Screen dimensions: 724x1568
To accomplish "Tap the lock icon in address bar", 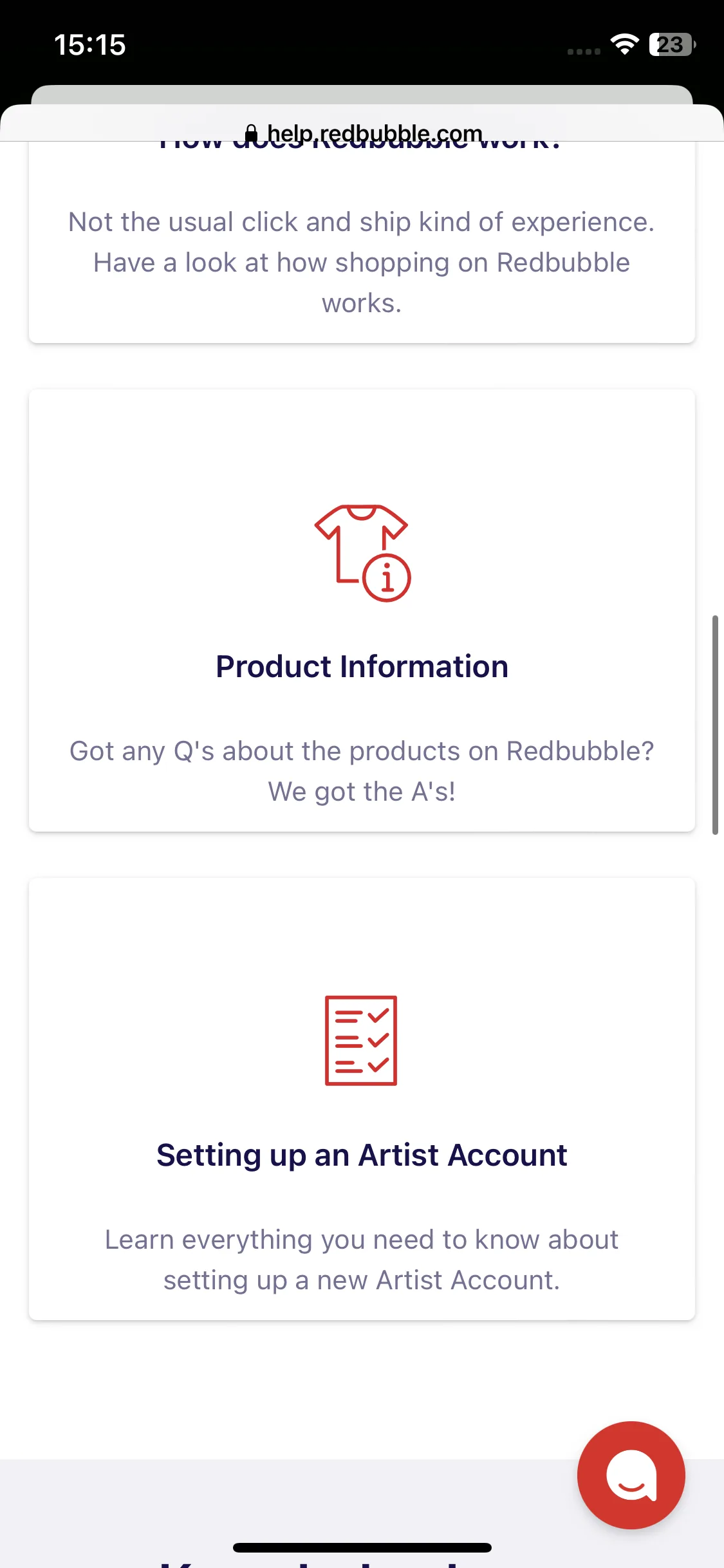I will click(x=252, y=134).
